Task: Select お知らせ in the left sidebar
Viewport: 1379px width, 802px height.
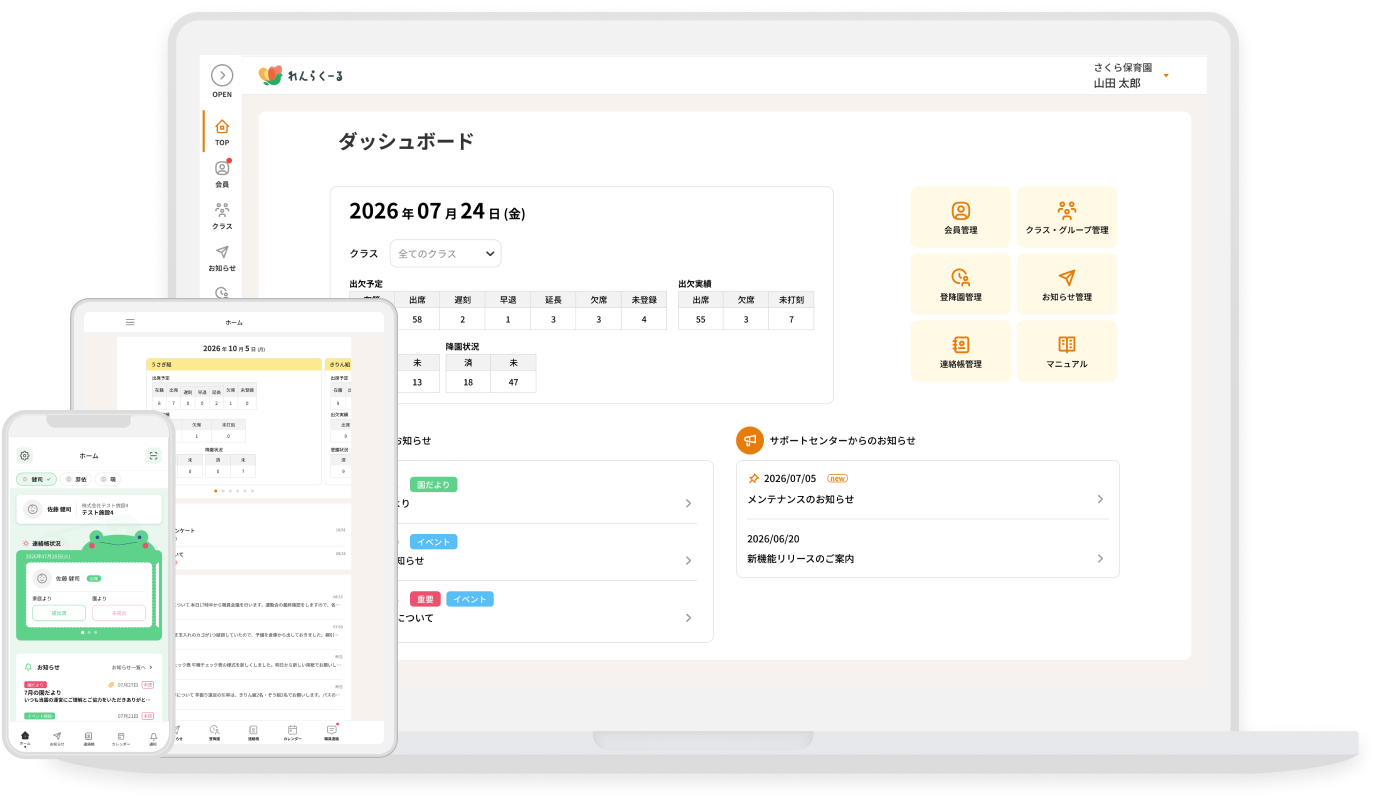Action: coord(222,258)
